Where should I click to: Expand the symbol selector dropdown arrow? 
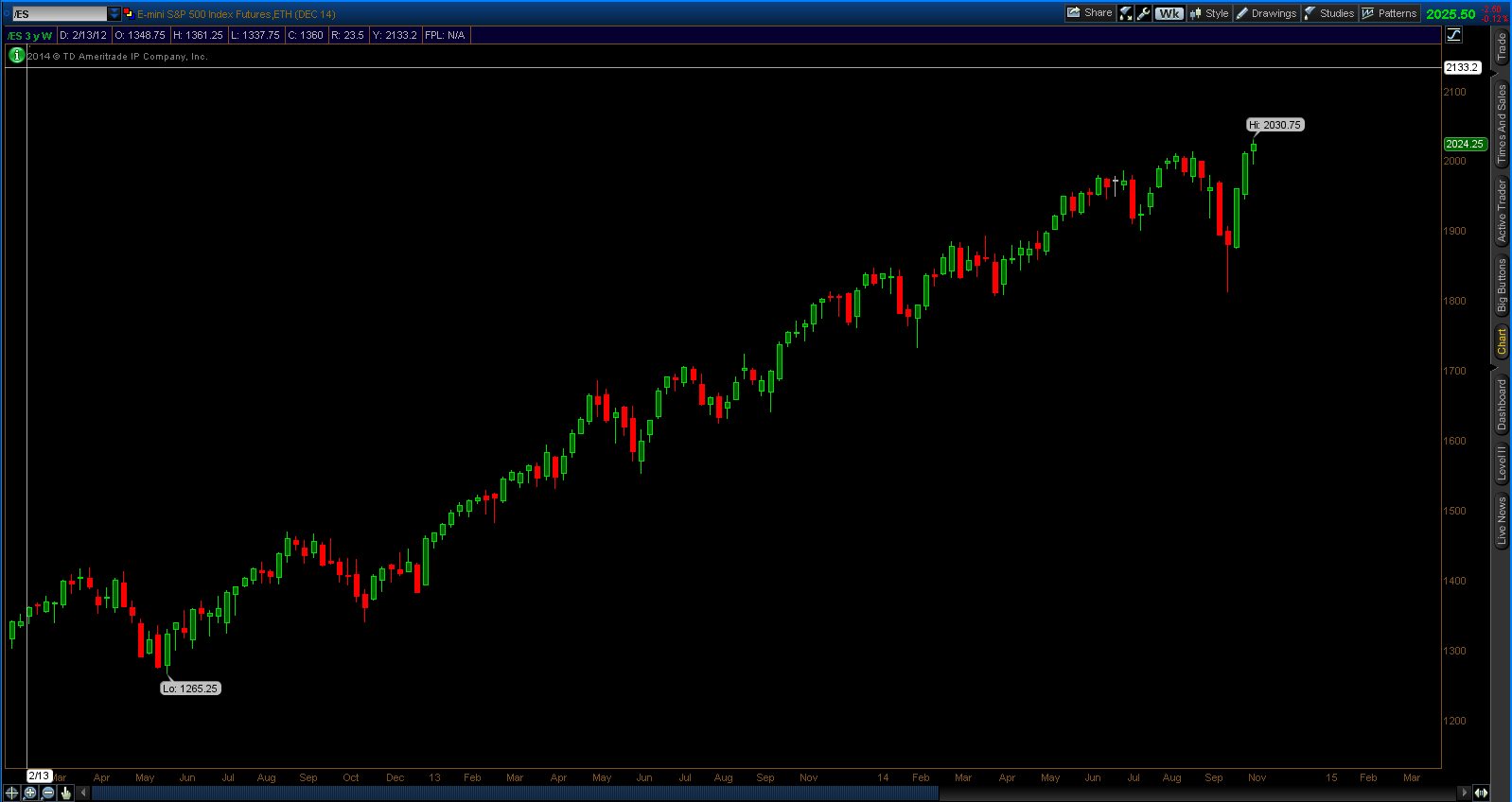coord(114,14)
